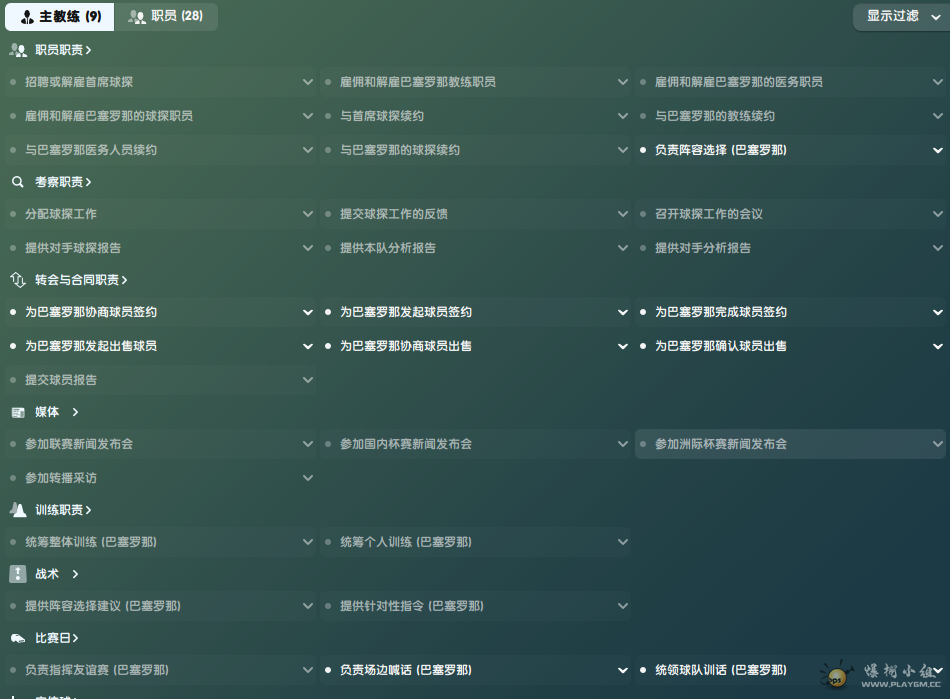This screenshot has height=699, width=950.
Task: Select 提供阵容选择建议 (巴塞罗那) responsibility
Action: (x=161, y=606)
